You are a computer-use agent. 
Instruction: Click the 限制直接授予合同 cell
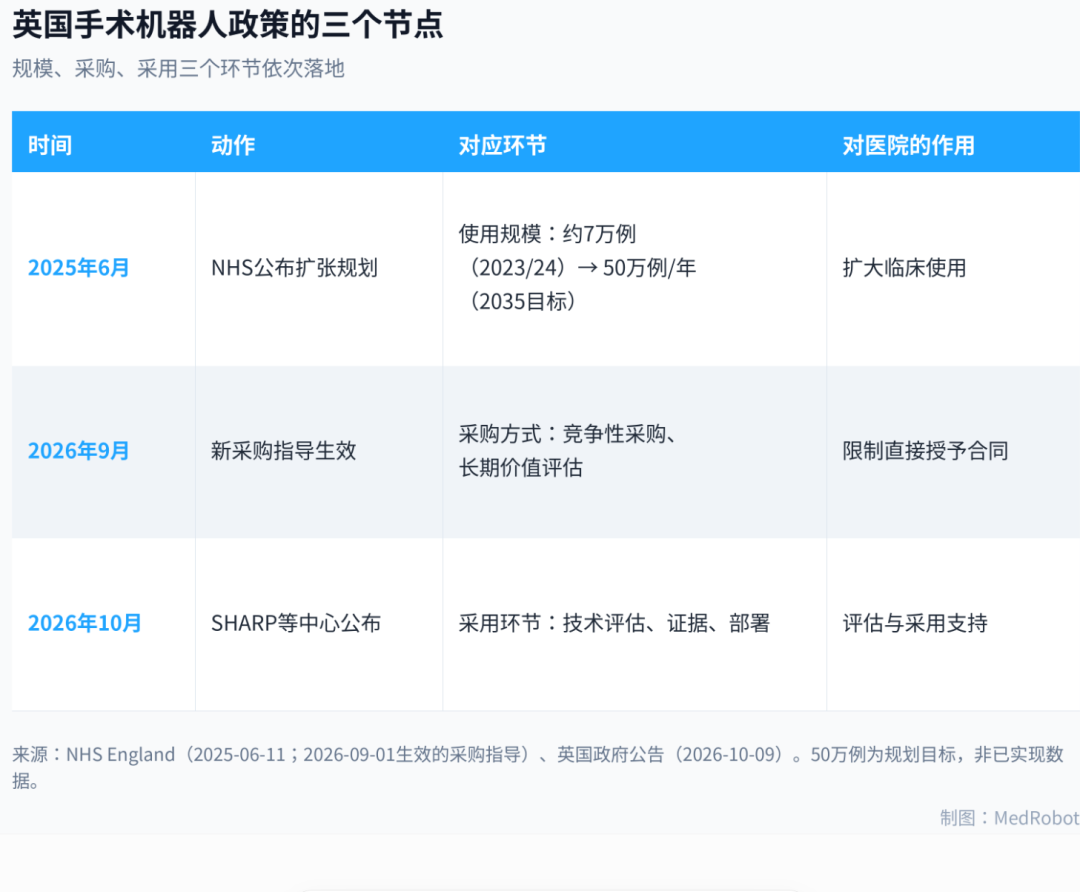[x=925, y=451]
